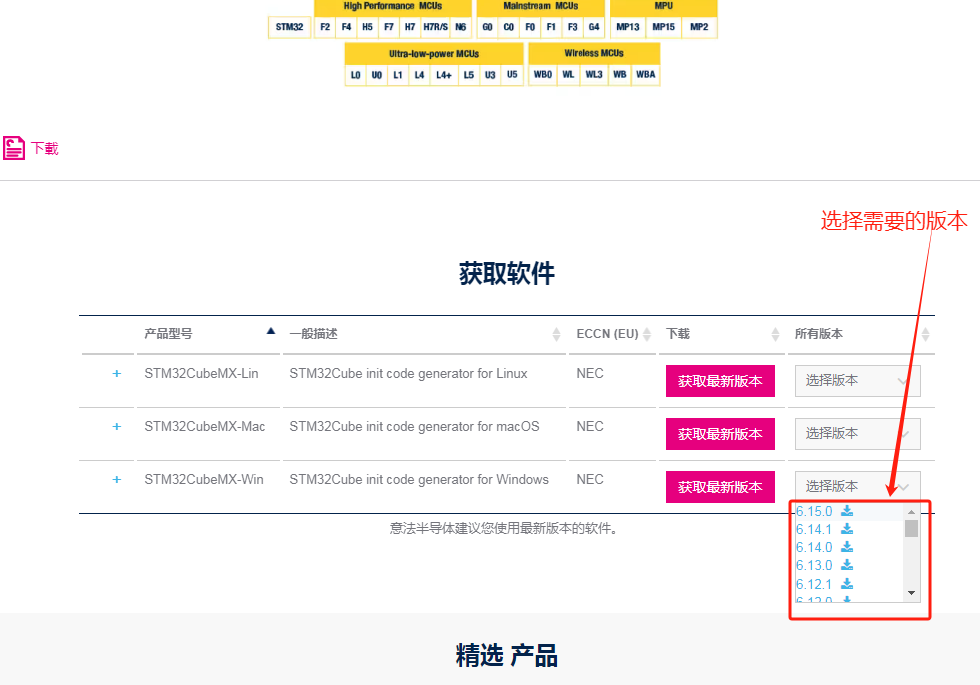Click the MP13 box in the chart

click(628, 27)
